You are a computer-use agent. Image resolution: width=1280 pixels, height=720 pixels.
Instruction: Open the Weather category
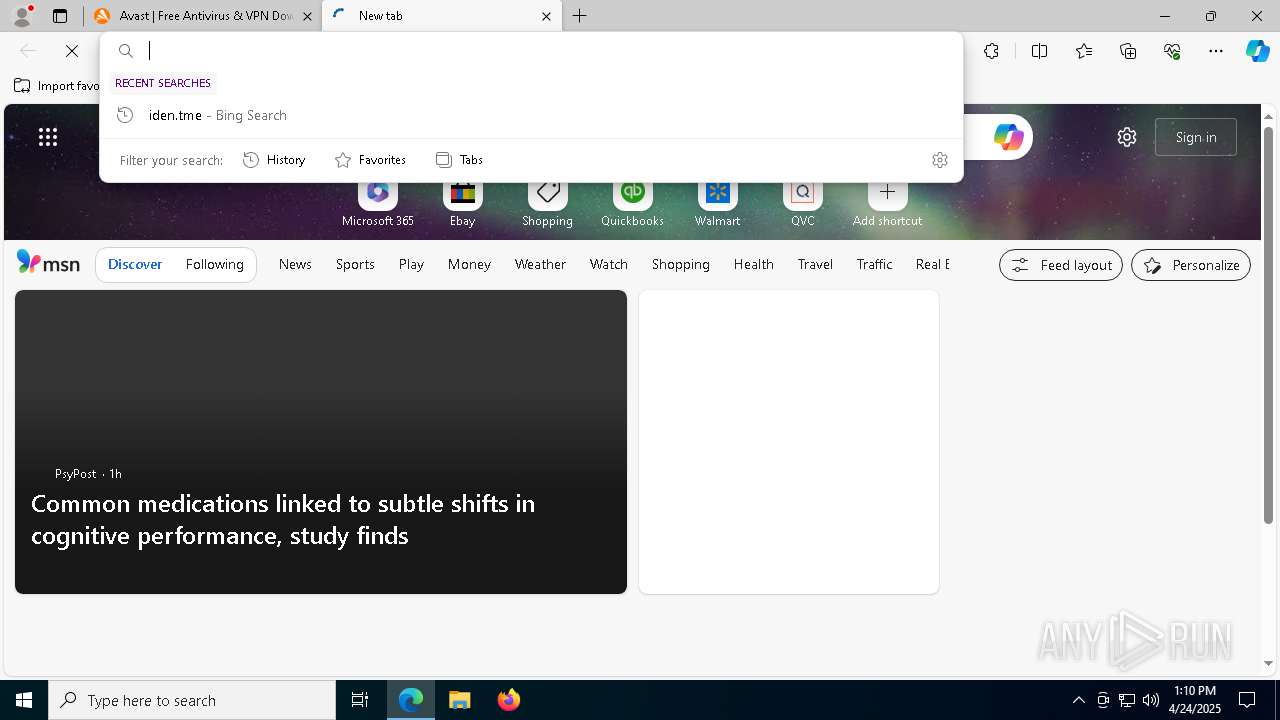click(540, 264)
